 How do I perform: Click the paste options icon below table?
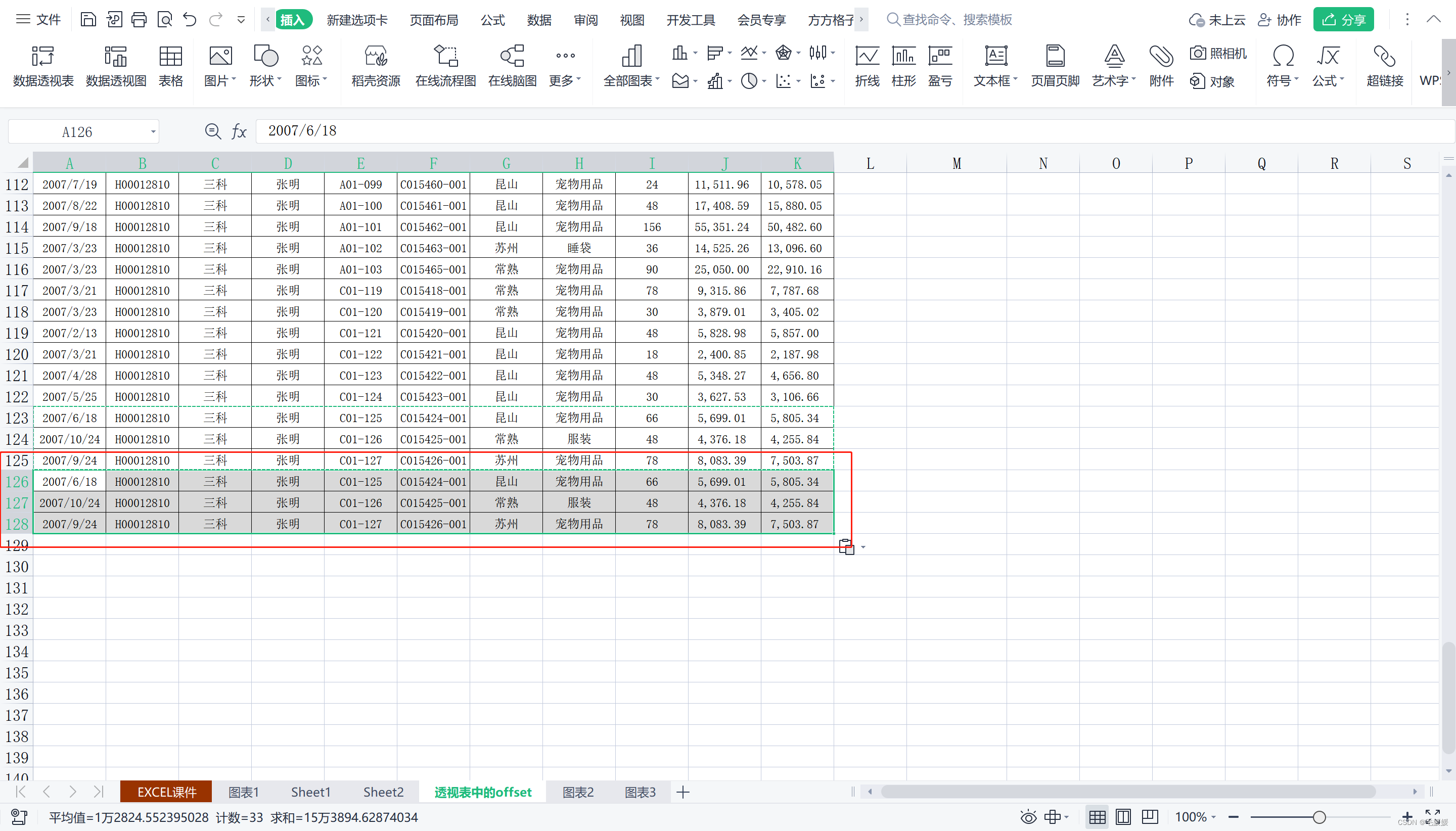coord(846,547)
